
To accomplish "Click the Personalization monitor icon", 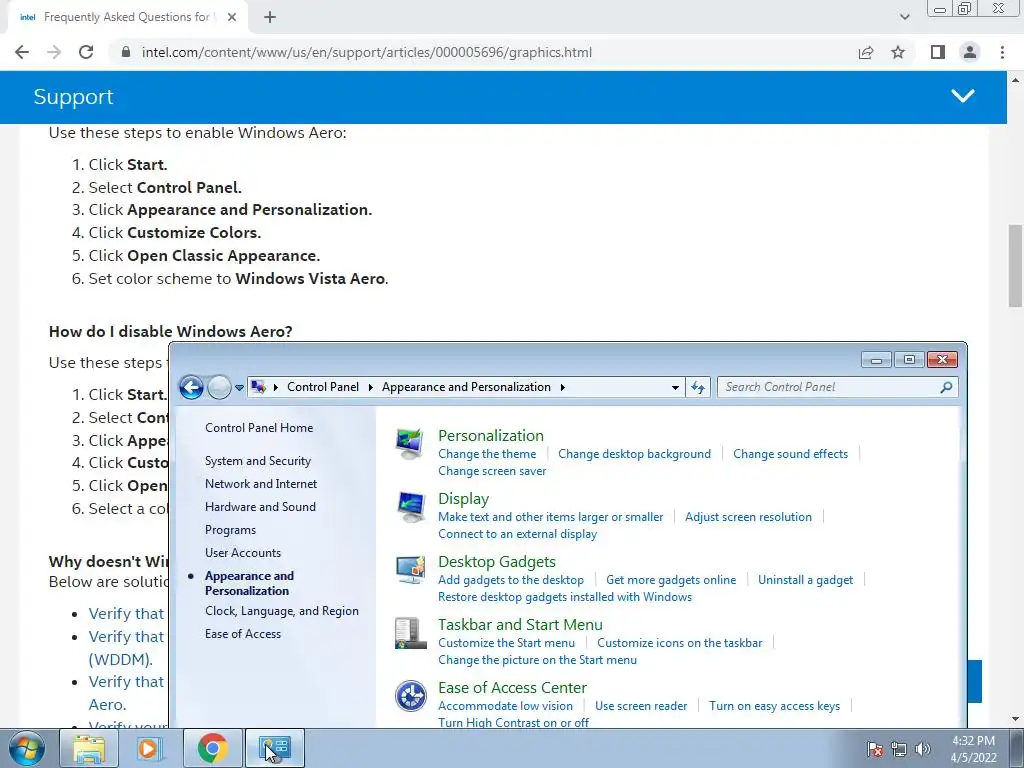I will (x=410, y=444).
